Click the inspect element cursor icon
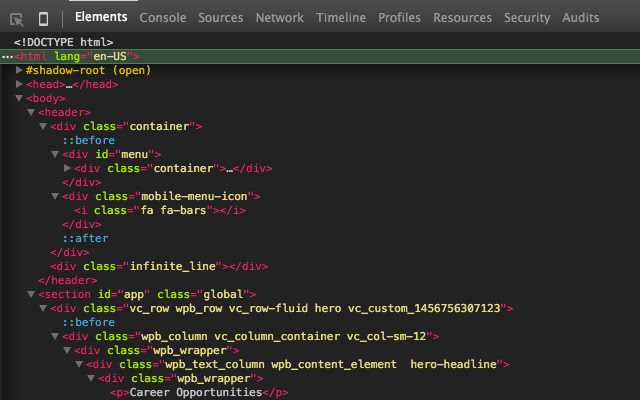Viewport: 640px width, 400px height. (17, 18)
